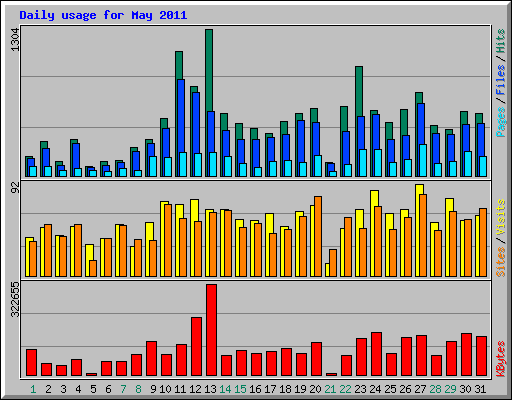Click the KBytes legend label
Image resolution: width=512 pixels, height=400 pixels.
pyautogui.click(x=500, y=359)
